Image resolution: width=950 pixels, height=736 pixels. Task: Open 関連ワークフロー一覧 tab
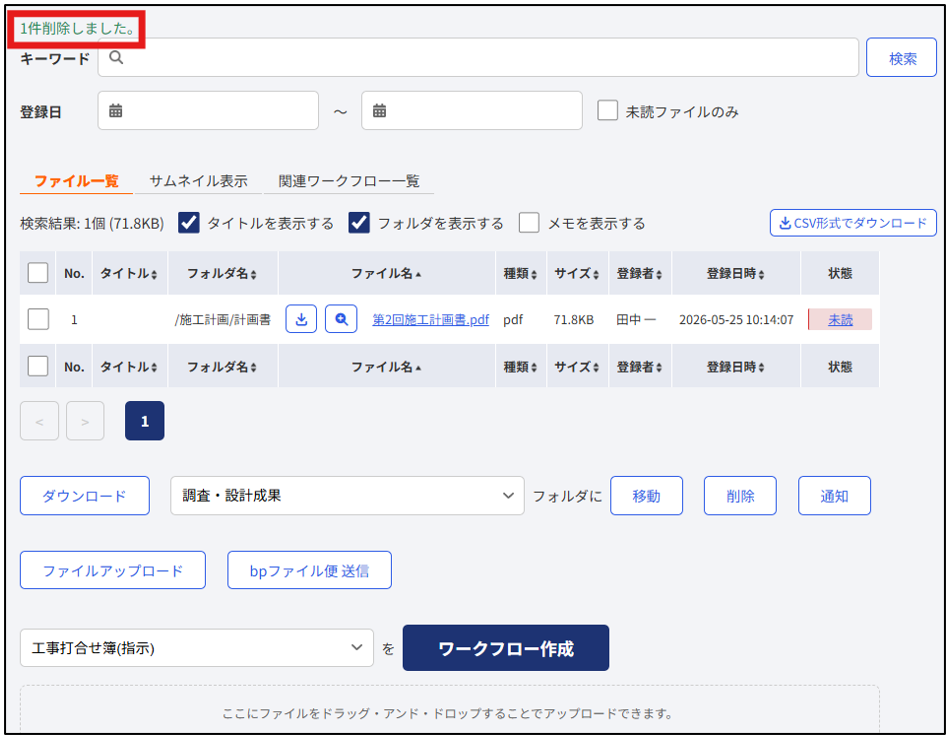[x=349, y=181]
